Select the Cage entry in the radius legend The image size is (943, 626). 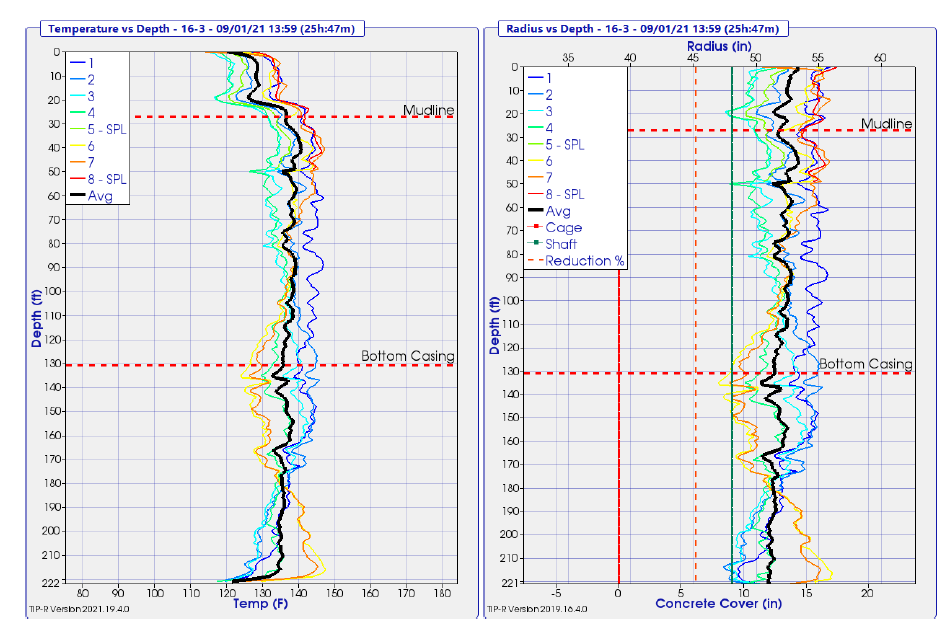pyautogui.click(x=563, y=228)
